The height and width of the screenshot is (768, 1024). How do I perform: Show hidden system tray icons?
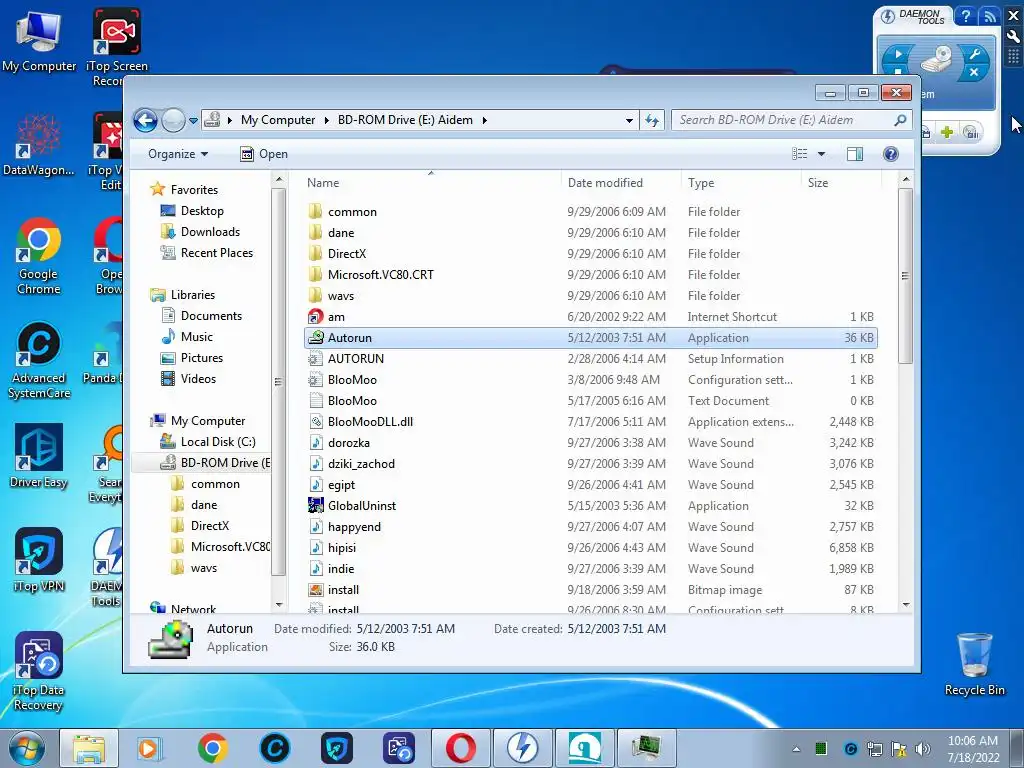point(796,749)
